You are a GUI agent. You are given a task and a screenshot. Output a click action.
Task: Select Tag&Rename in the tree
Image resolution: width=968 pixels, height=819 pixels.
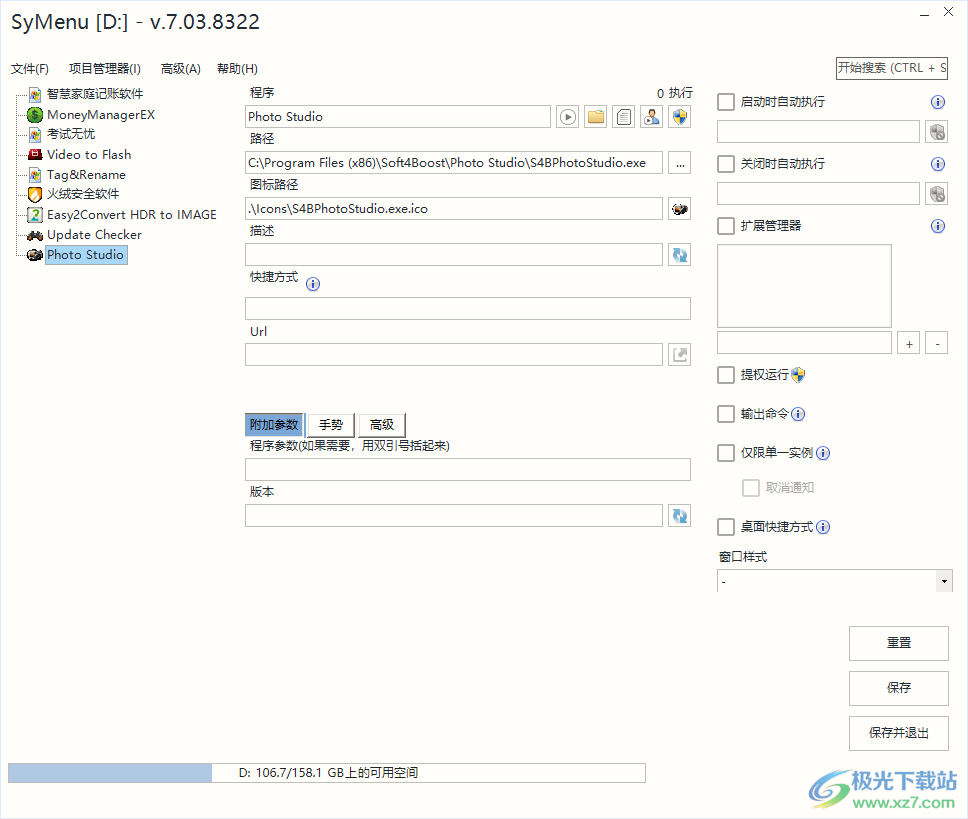tap(86, 175)
